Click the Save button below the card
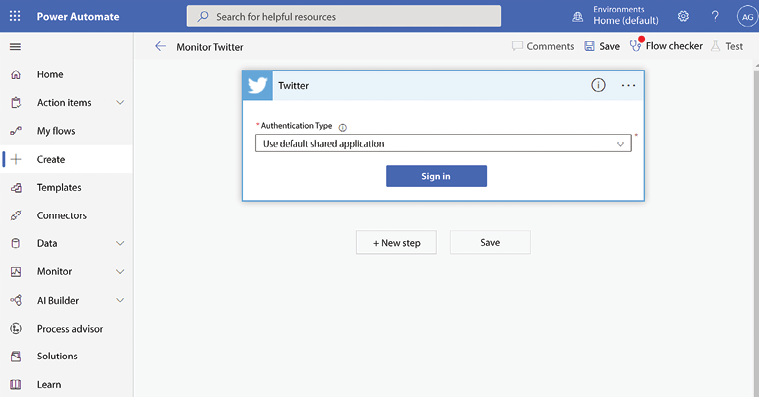 pos(490,243)
